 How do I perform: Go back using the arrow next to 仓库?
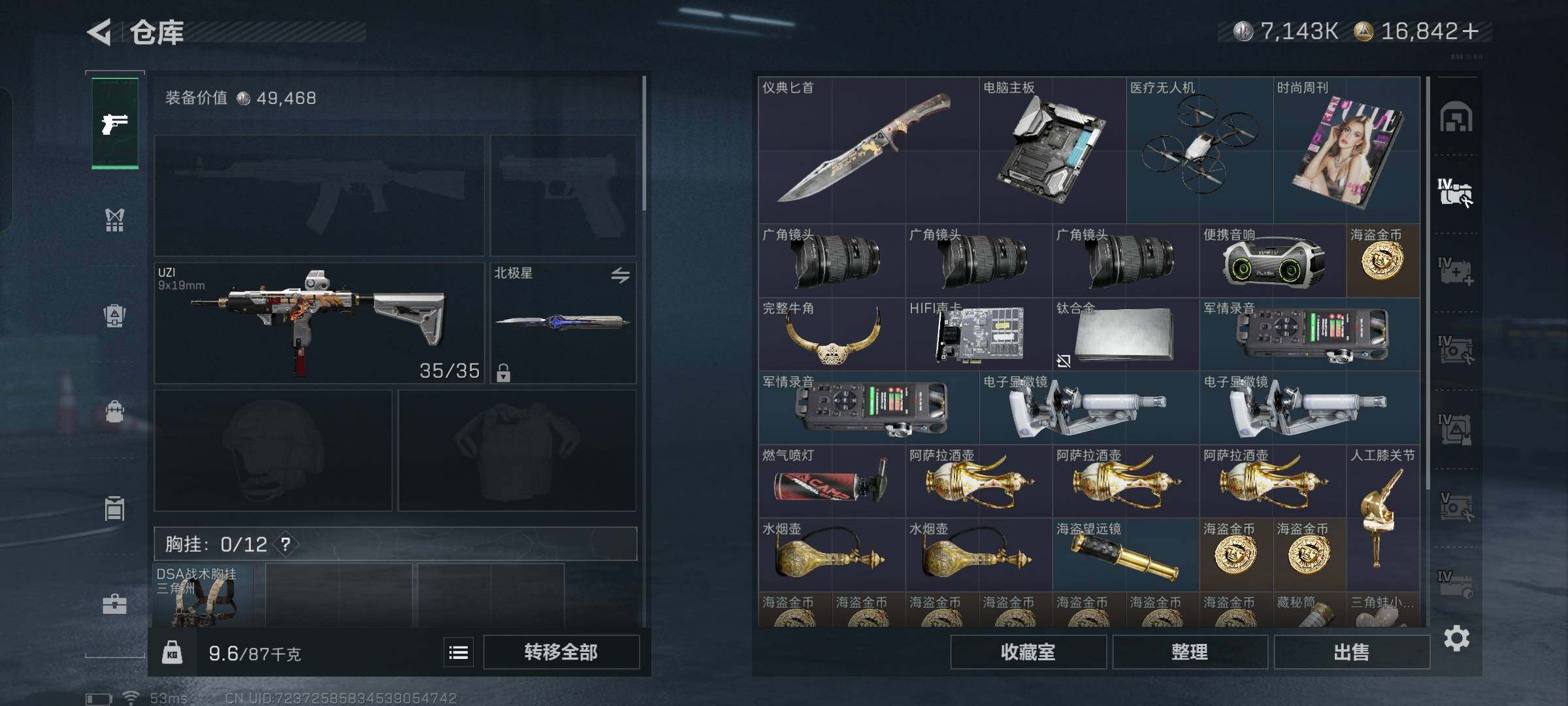tap(99, 32)
